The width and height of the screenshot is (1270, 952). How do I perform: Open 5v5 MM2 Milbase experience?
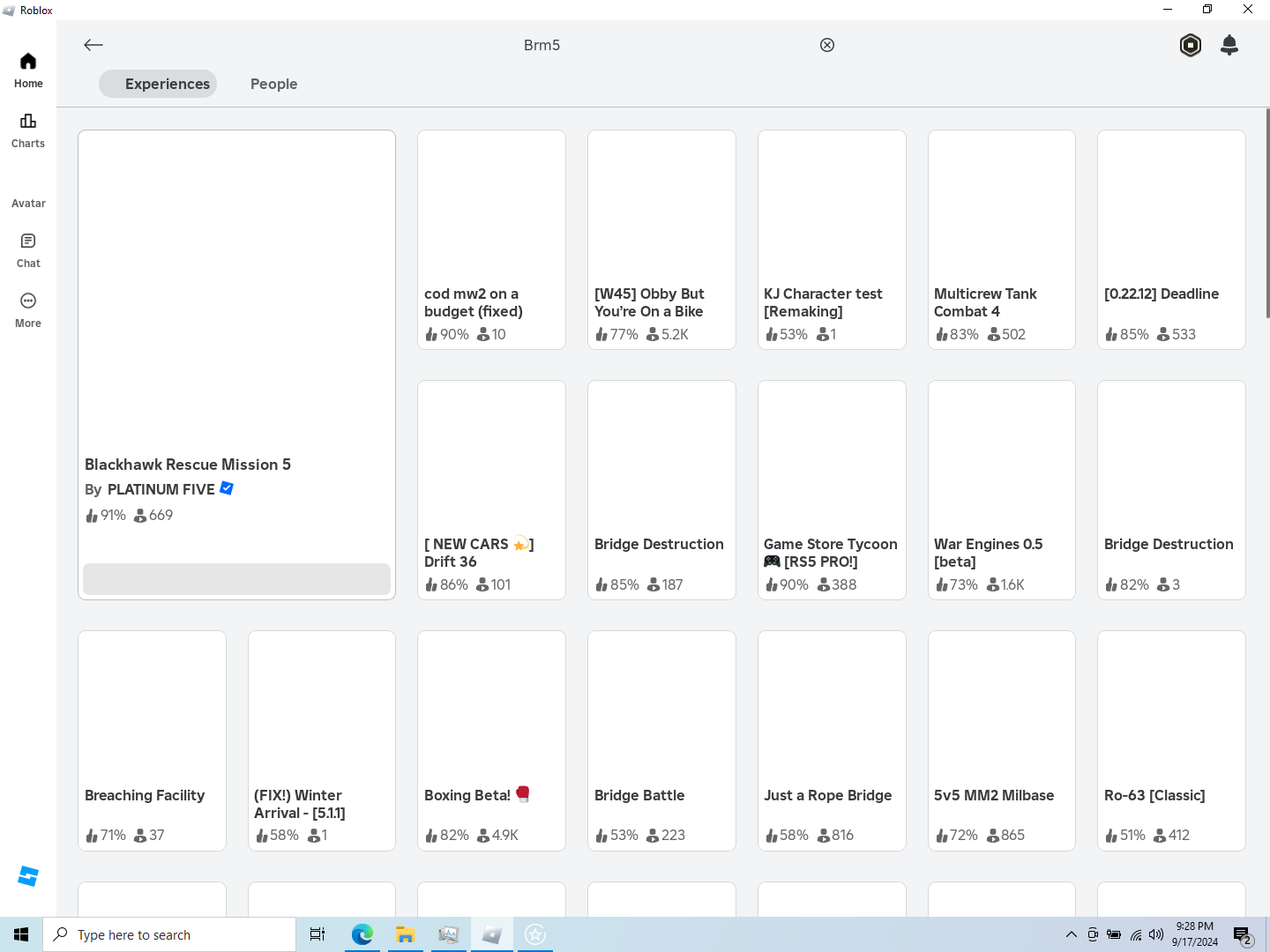[1002, 740]
